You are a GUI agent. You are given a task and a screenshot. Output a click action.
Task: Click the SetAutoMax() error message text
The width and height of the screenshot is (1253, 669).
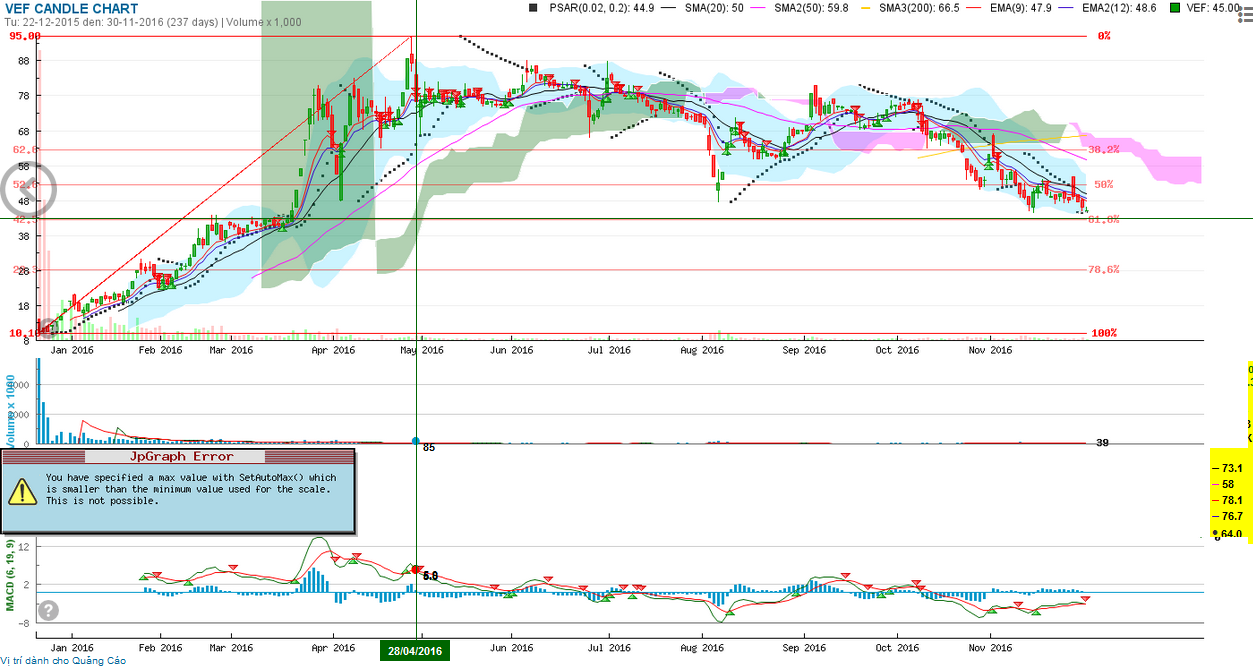click(190, 489)
